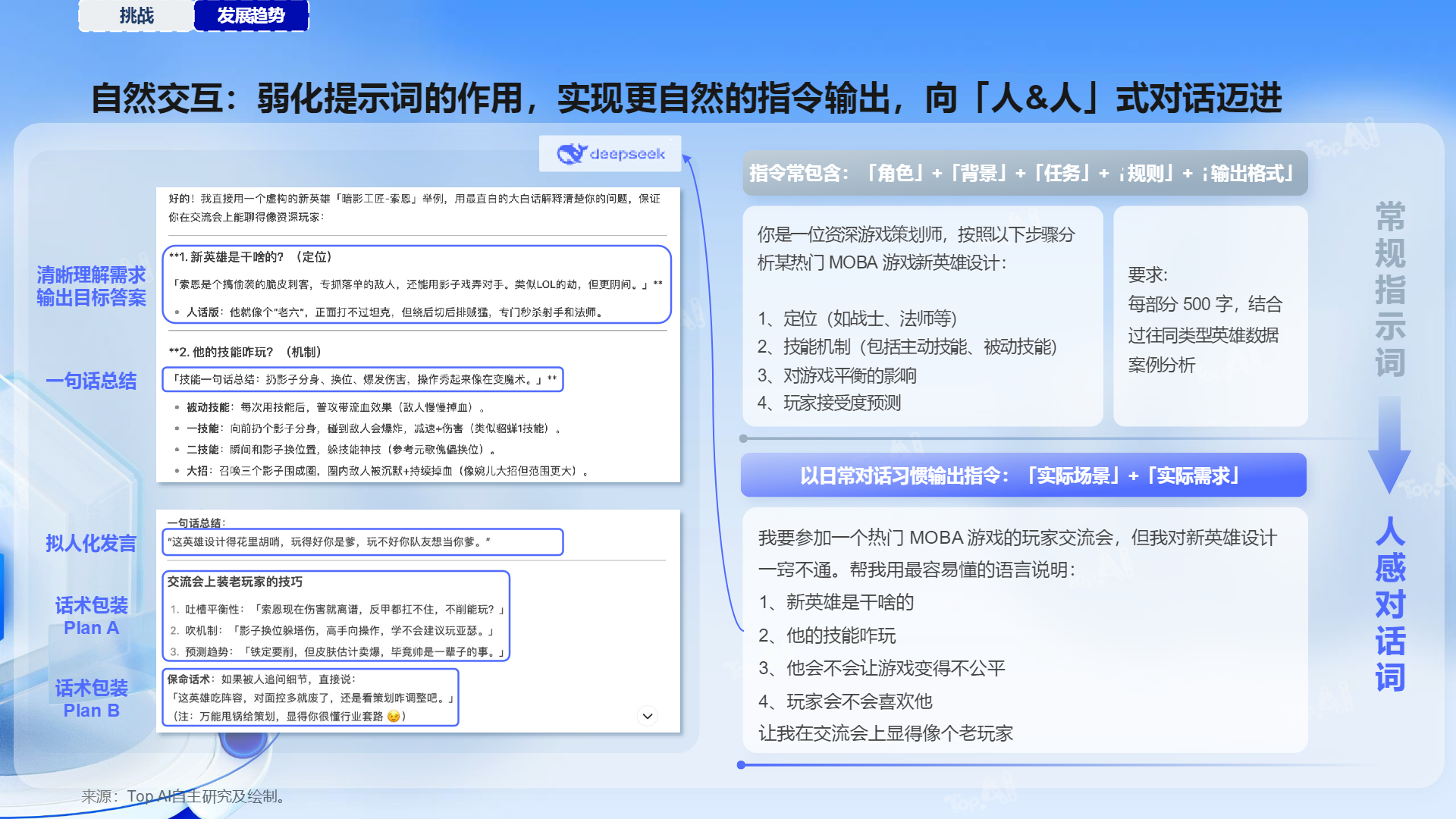Click the list item 3、他会不会让游戏变得不公平

tap(882, 668)
